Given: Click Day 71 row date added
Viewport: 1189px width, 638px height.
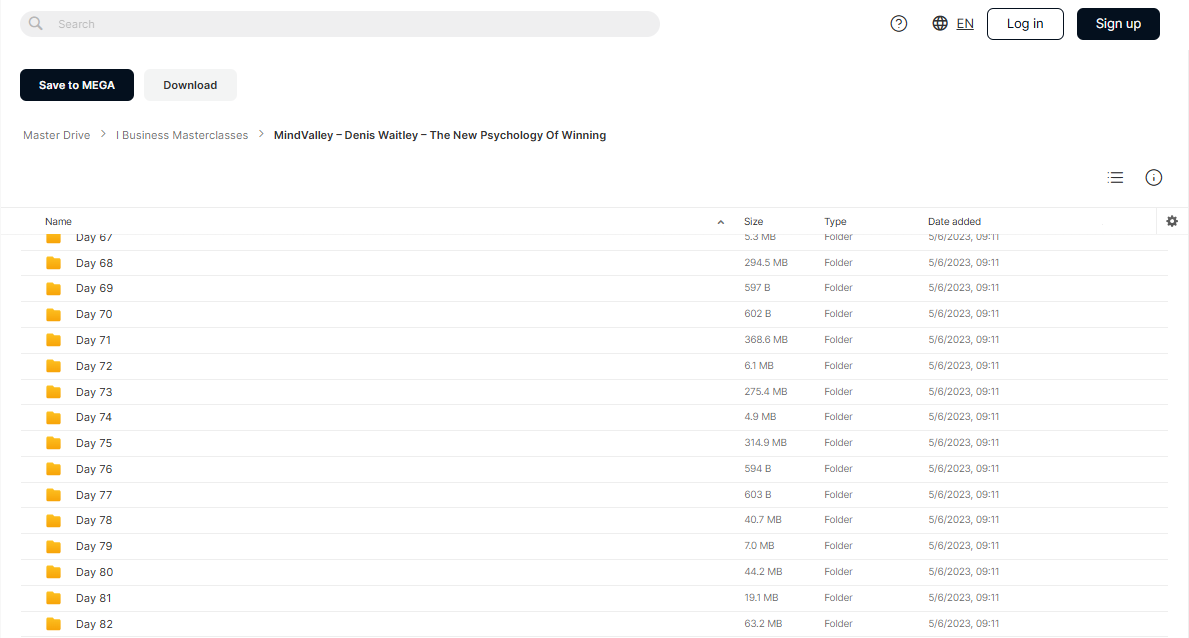Looking at the screenshot, I should (x=963, y=339).
